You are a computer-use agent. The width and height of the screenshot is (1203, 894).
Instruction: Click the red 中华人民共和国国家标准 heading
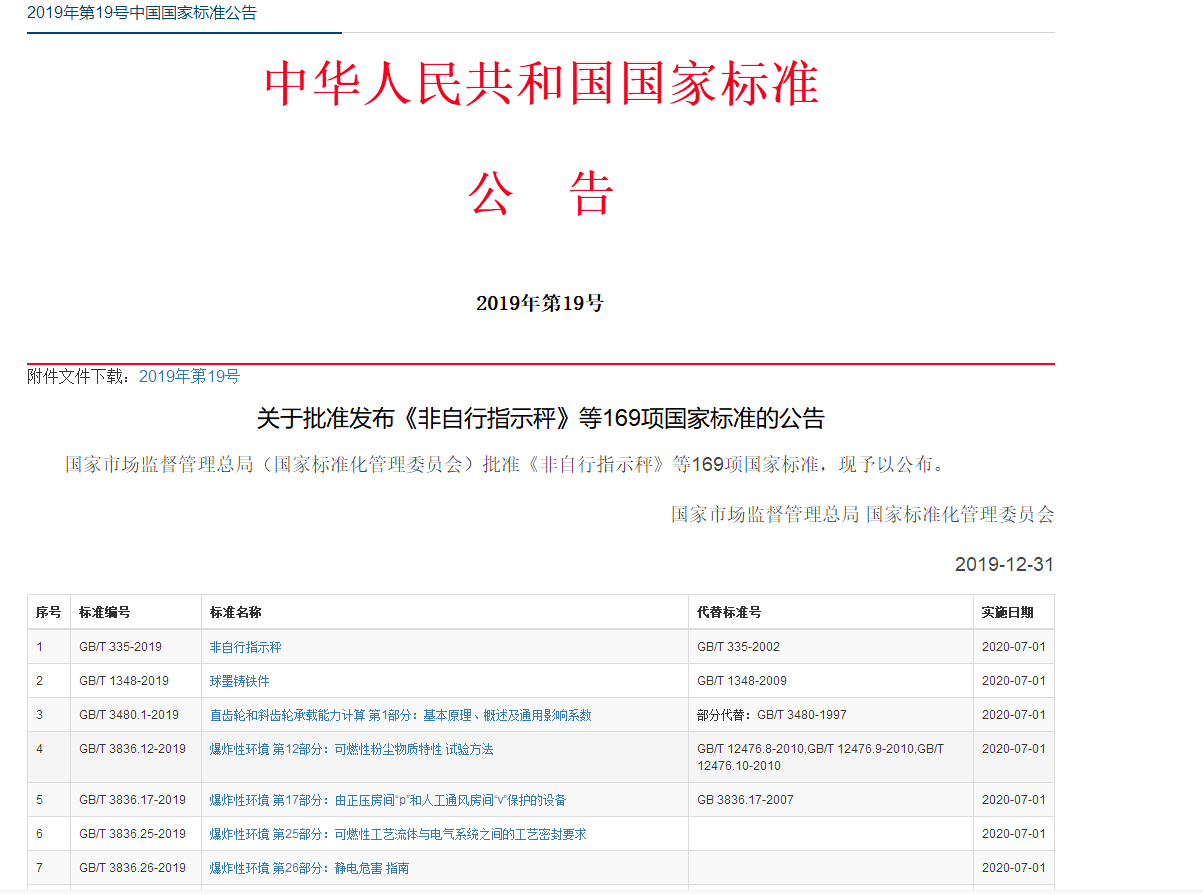[541, 85]
